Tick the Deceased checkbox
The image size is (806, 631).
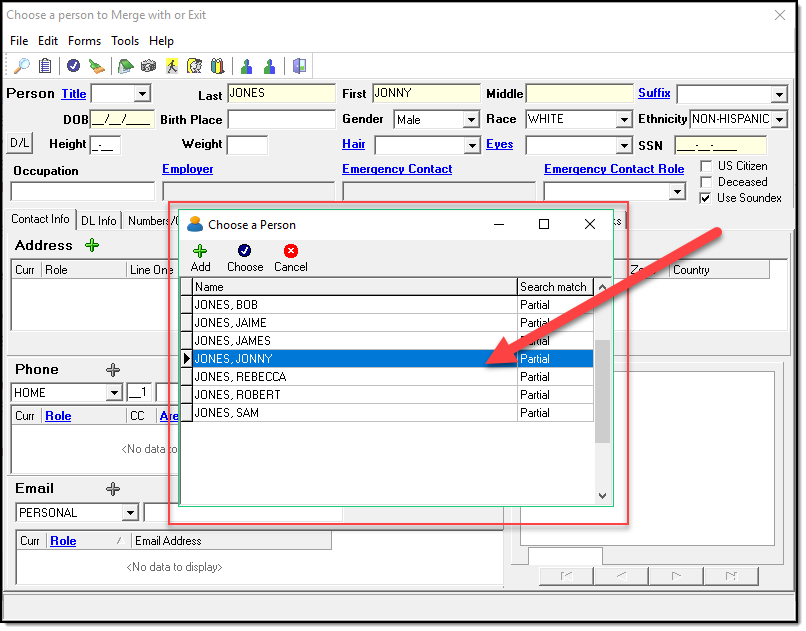[706, 182]
